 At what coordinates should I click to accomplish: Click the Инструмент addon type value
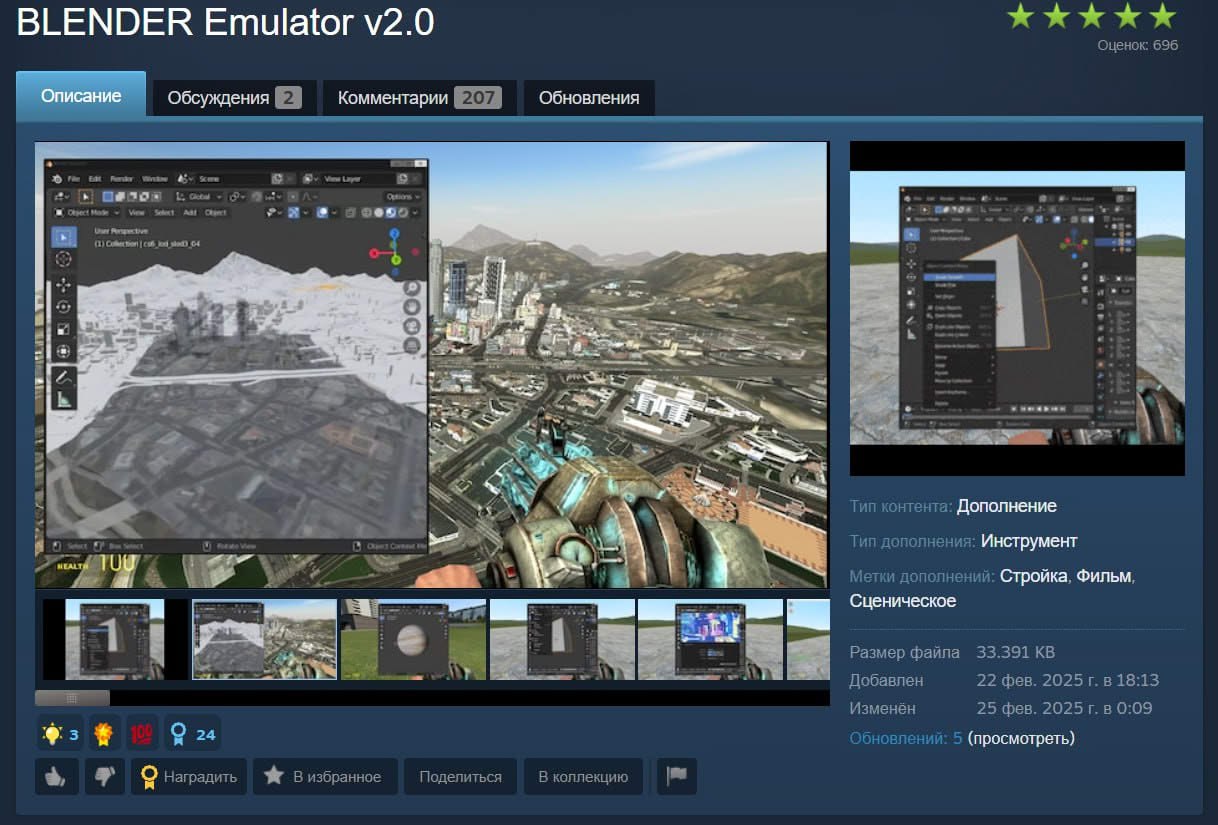tap(1029, 541)
